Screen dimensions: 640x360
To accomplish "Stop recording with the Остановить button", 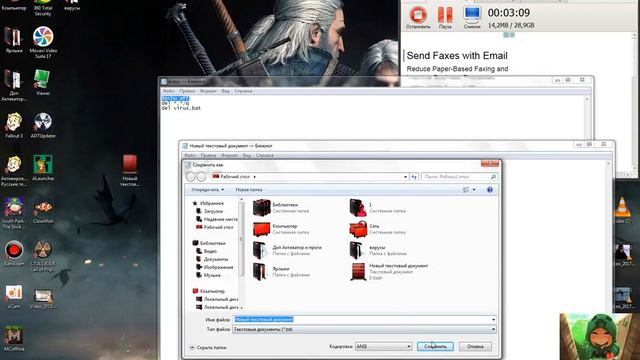I will tap(418, 17).
